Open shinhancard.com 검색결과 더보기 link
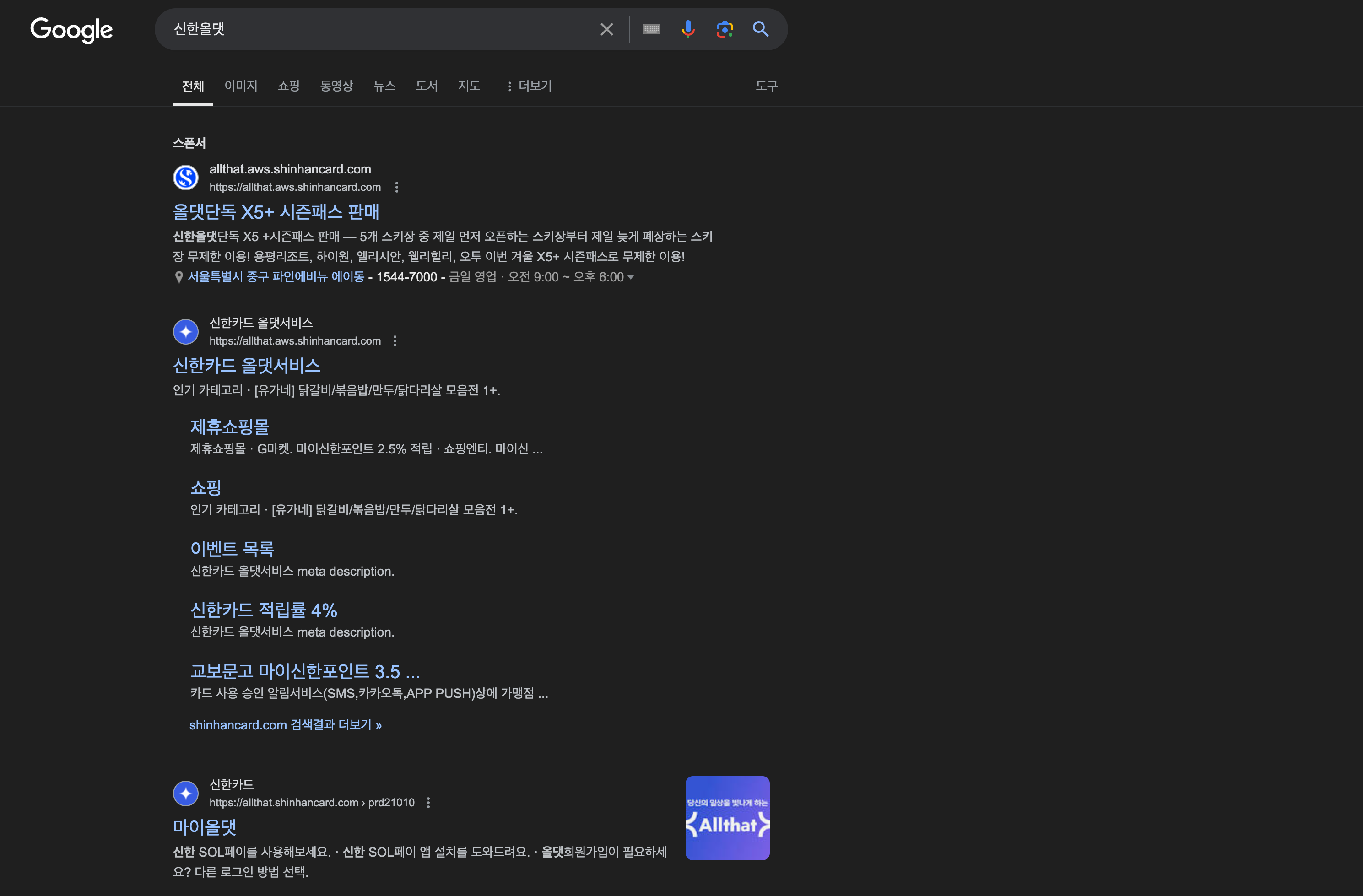Screen dimensions: 1363x896 (285, 725)
